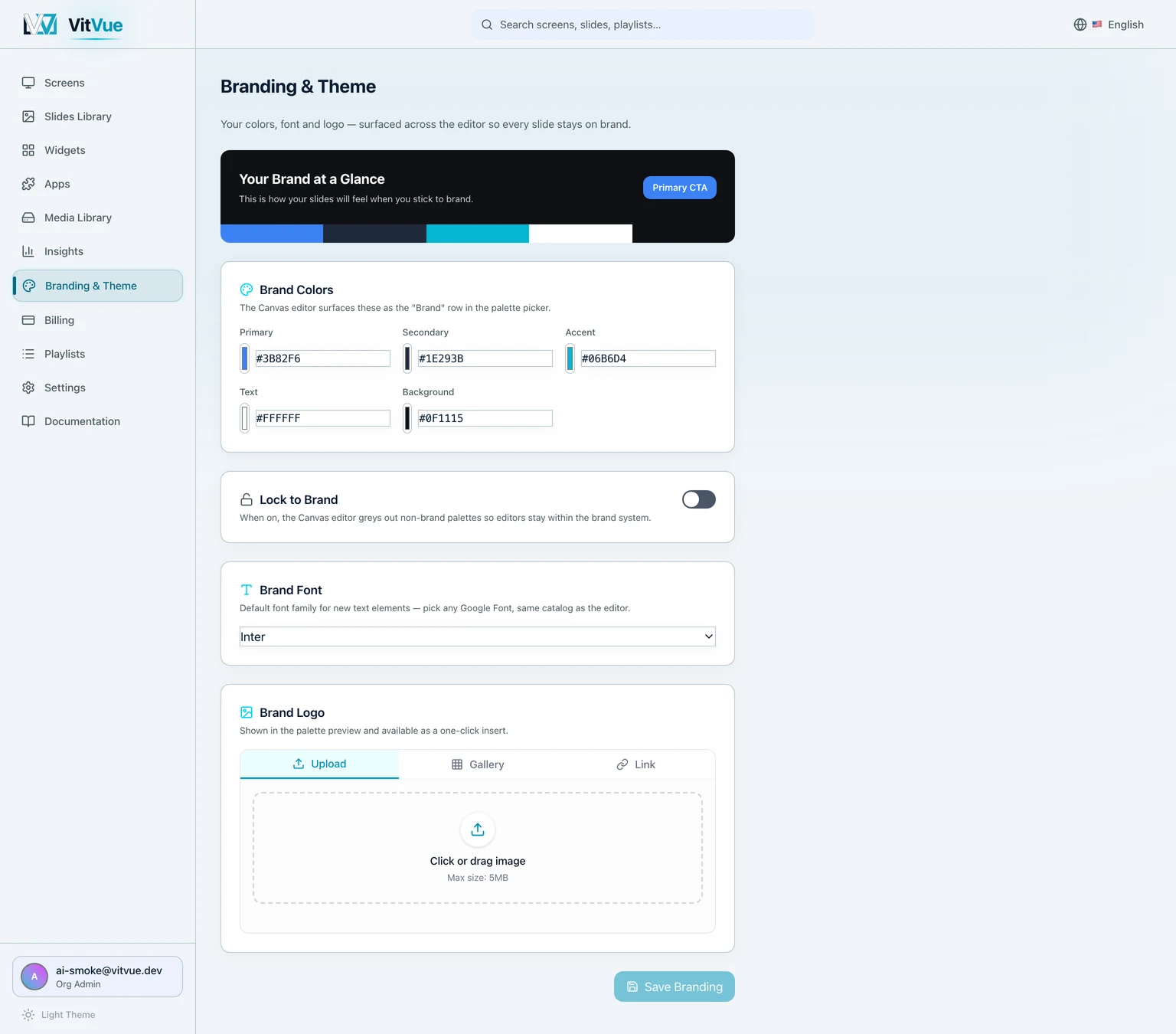
Task: Click the Save Branding button
Action: coord(675,987)
